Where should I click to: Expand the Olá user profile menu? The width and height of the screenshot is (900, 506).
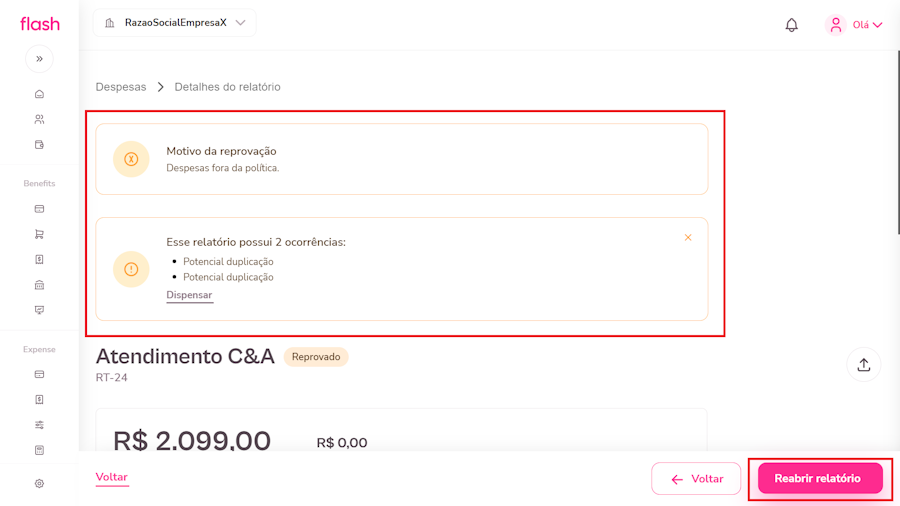coord(855,25)
